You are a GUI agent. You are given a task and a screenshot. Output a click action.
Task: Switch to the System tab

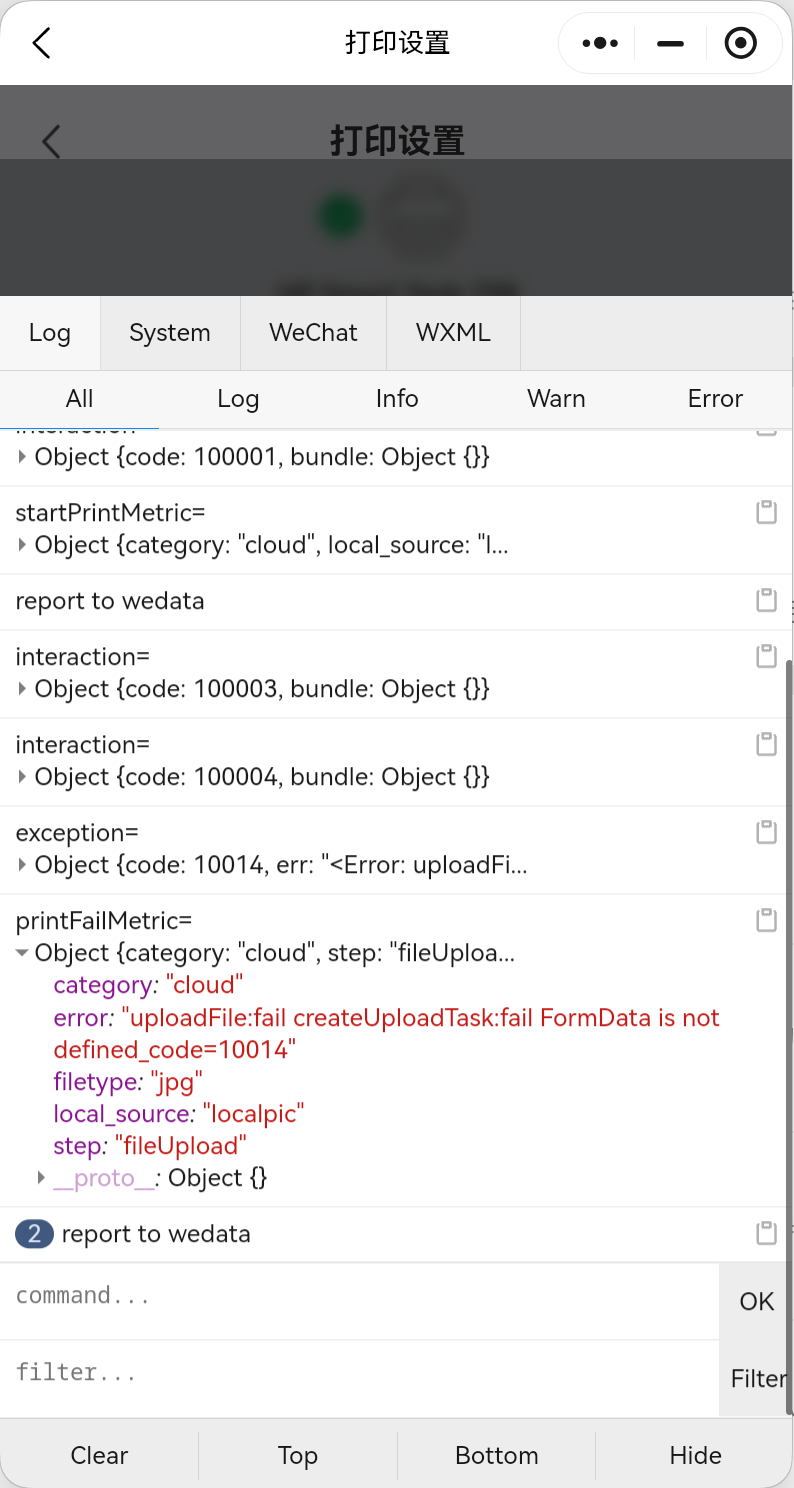(170, 333)
